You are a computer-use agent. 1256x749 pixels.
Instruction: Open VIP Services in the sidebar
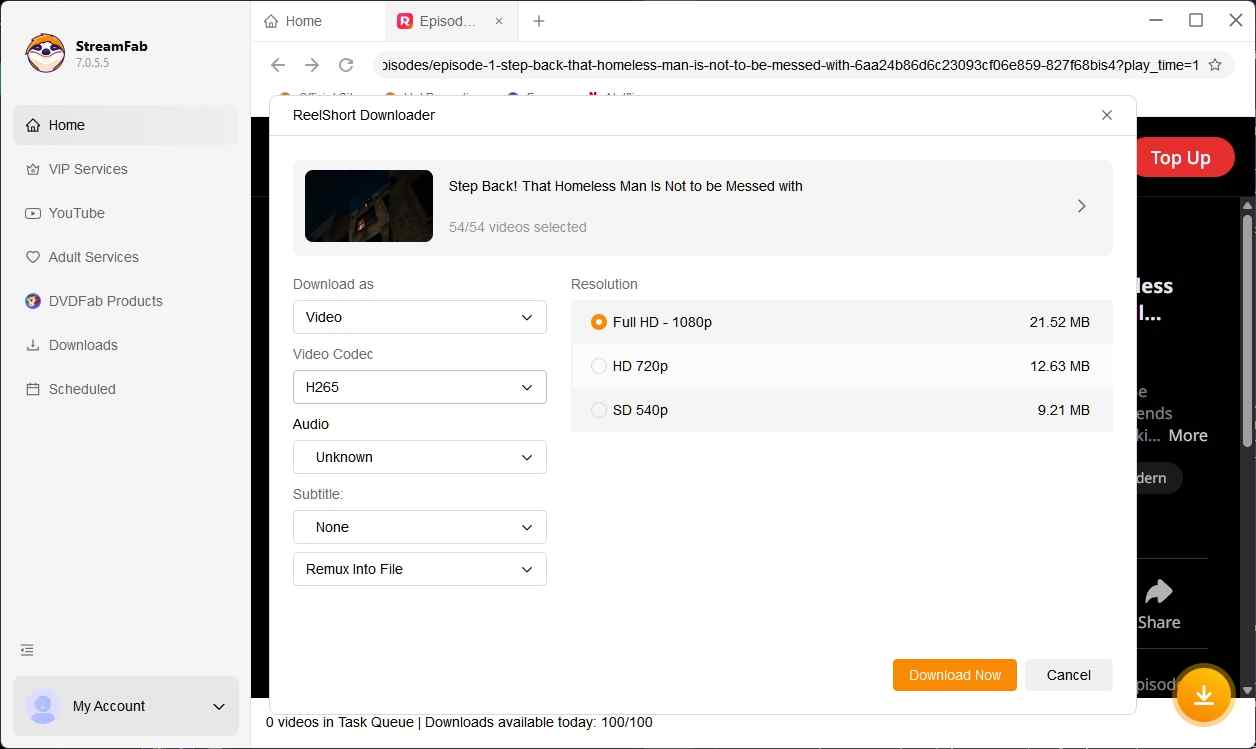(x=126, y=169)
